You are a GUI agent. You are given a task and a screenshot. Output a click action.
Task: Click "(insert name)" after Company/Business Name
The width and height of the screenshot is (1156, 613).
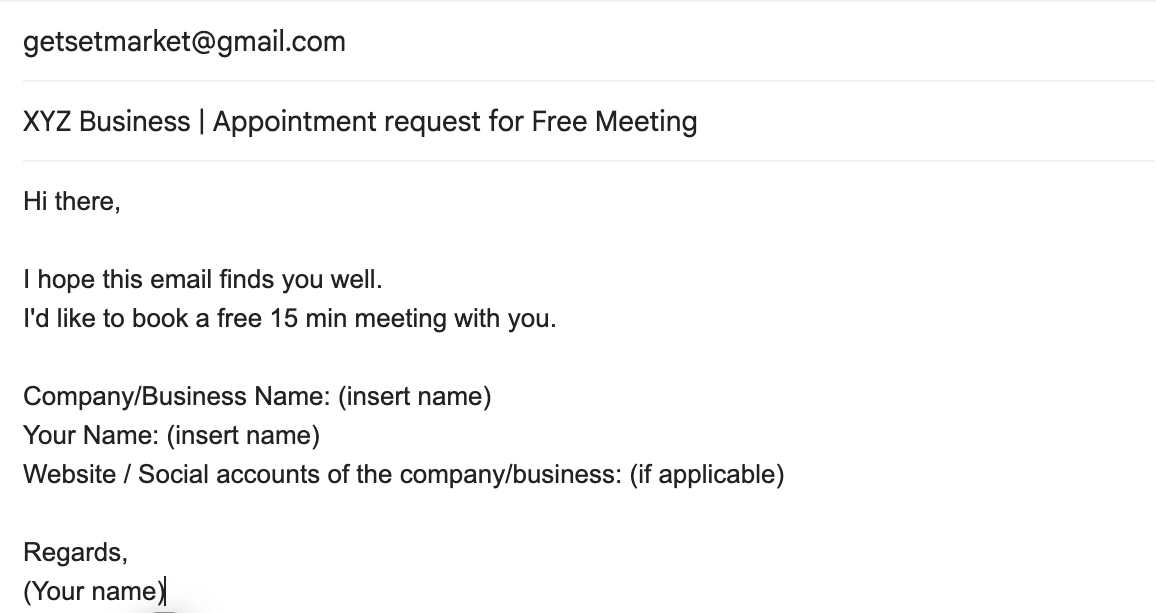click(414, 396)
